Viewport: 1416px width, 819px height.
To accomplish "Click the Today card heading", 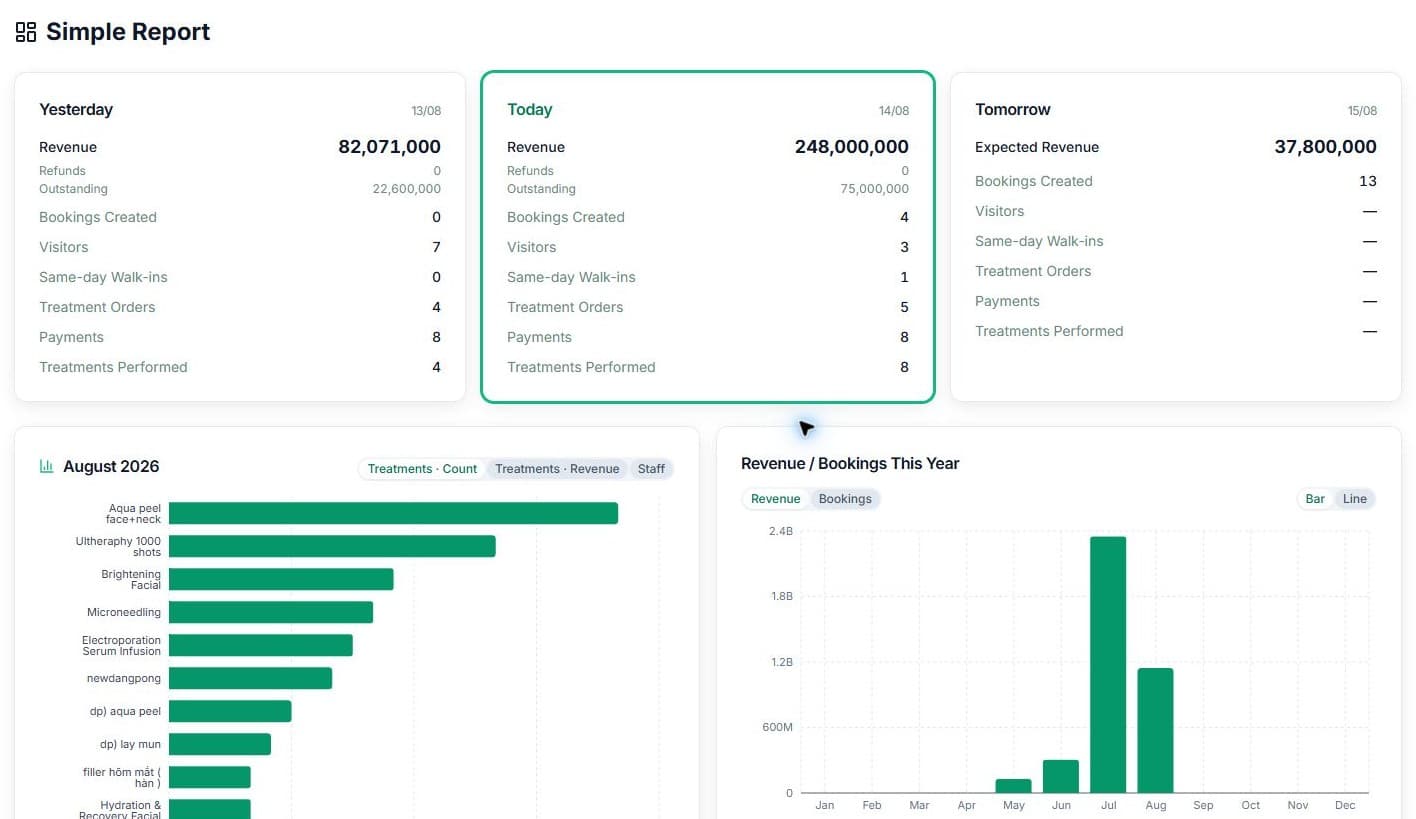I will (530, 110).
